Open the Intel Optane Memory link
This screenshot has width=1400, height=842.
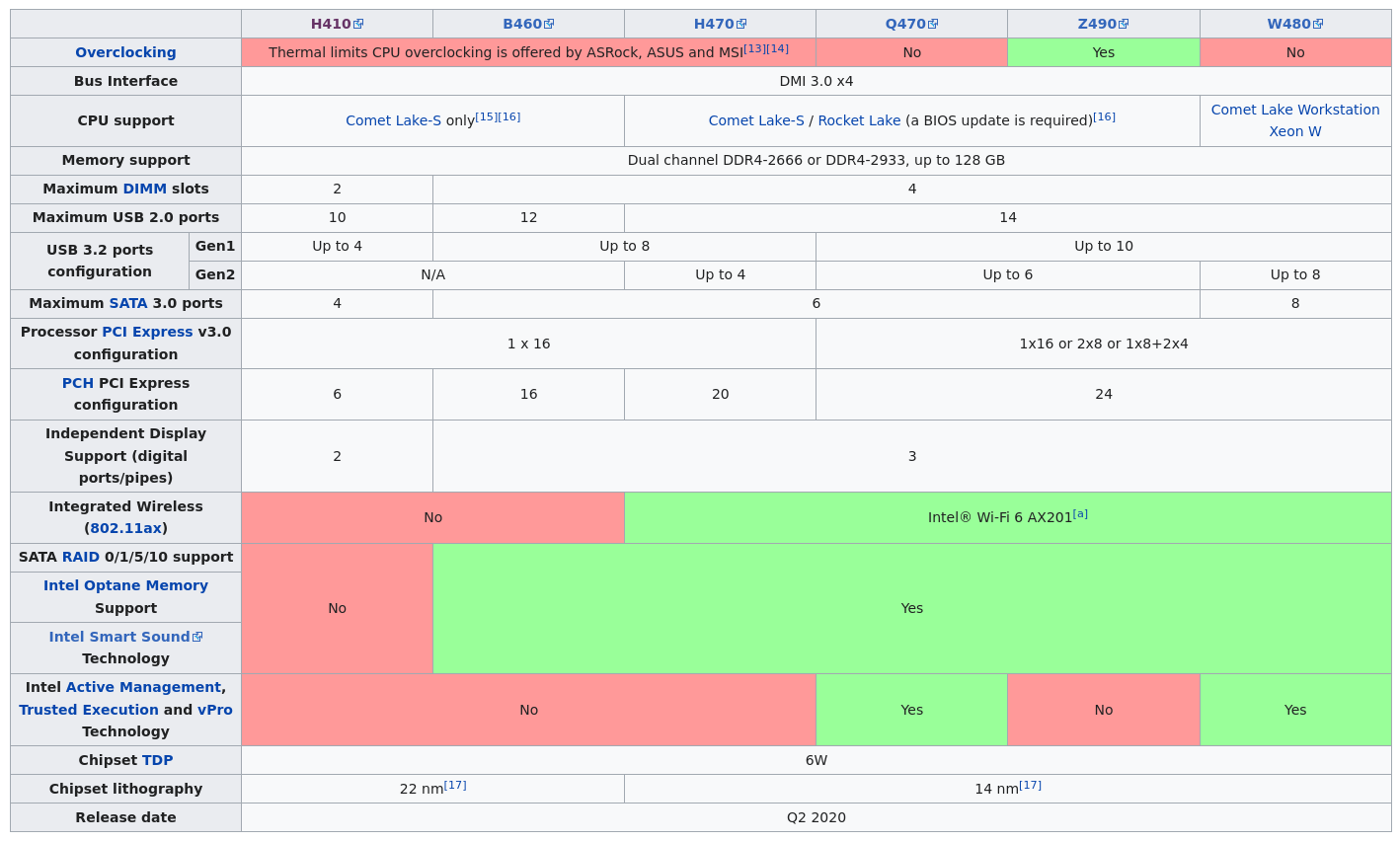(125, 585)
